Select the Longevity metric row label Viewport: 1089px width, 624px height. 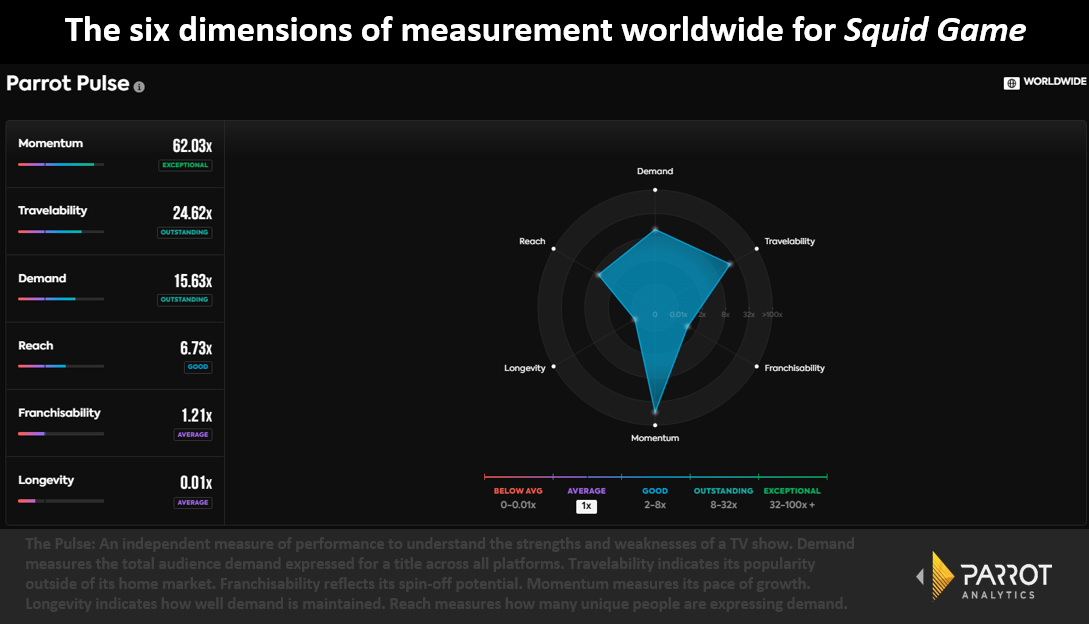pos(46,480)
